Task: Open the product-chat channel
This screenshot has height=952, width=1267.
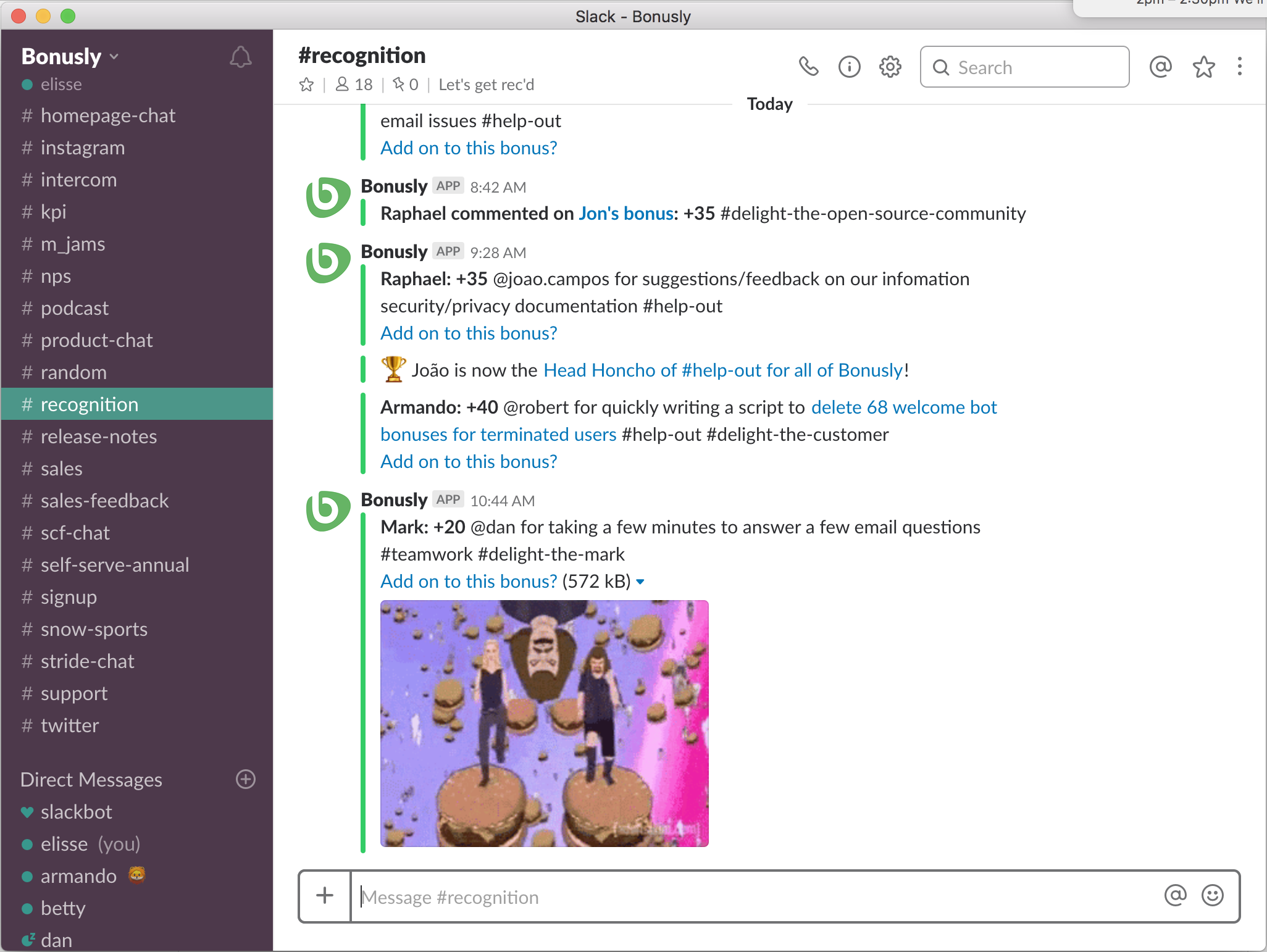Action: 137,340
